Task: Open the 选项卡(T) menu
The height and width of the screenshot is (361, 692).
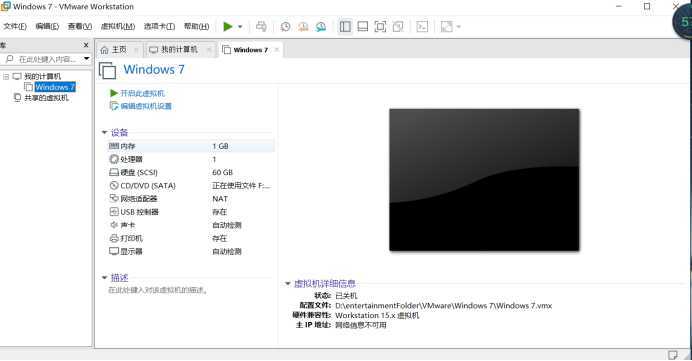Action: click(x=159, y=26)
